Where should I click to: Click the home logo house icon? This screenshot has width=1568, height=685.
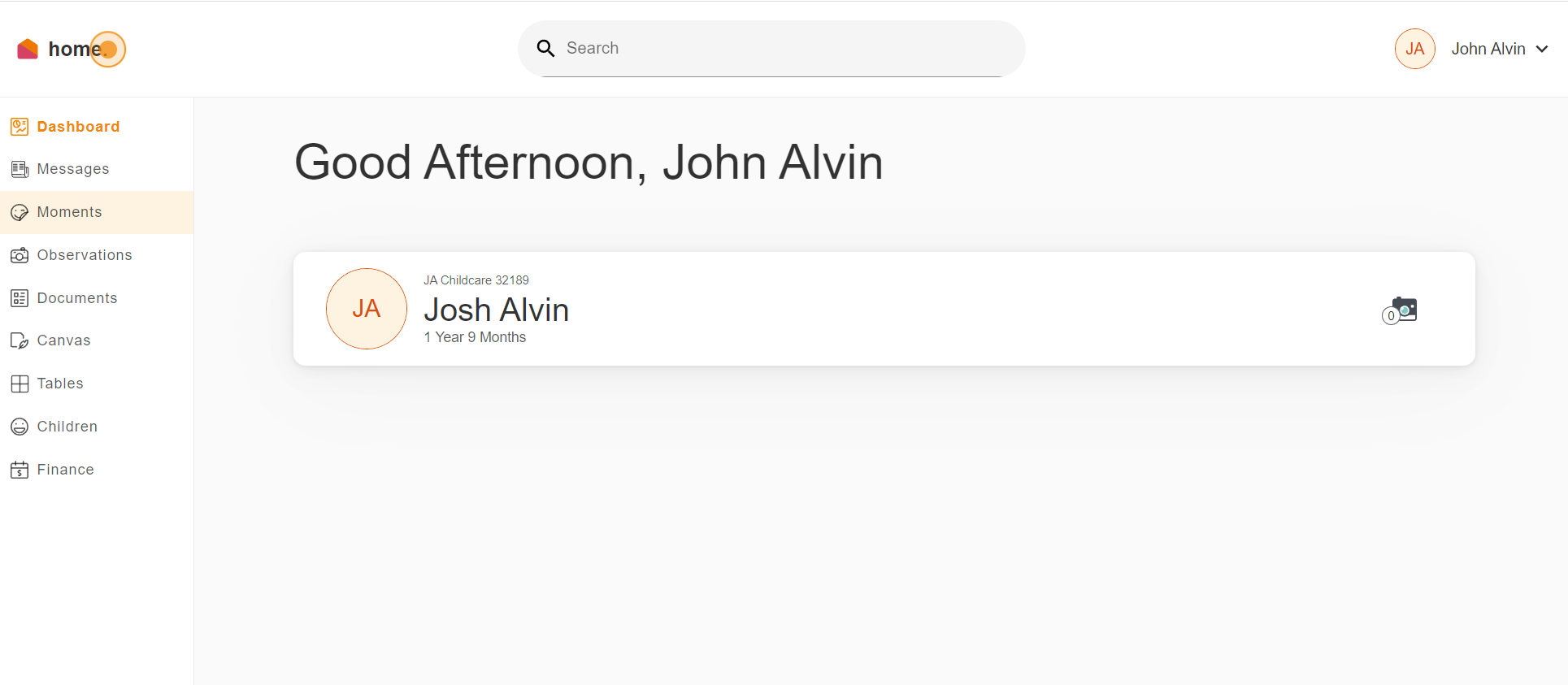(28, 50)
